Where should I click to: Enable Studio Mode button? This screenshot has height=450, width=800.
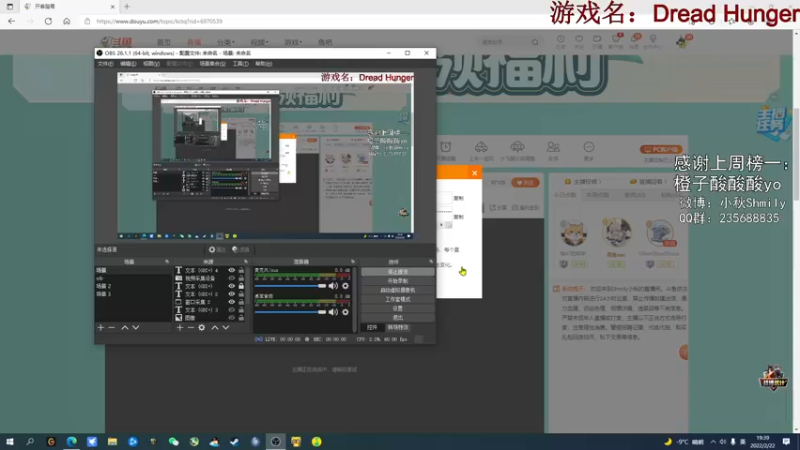(397, 299)
